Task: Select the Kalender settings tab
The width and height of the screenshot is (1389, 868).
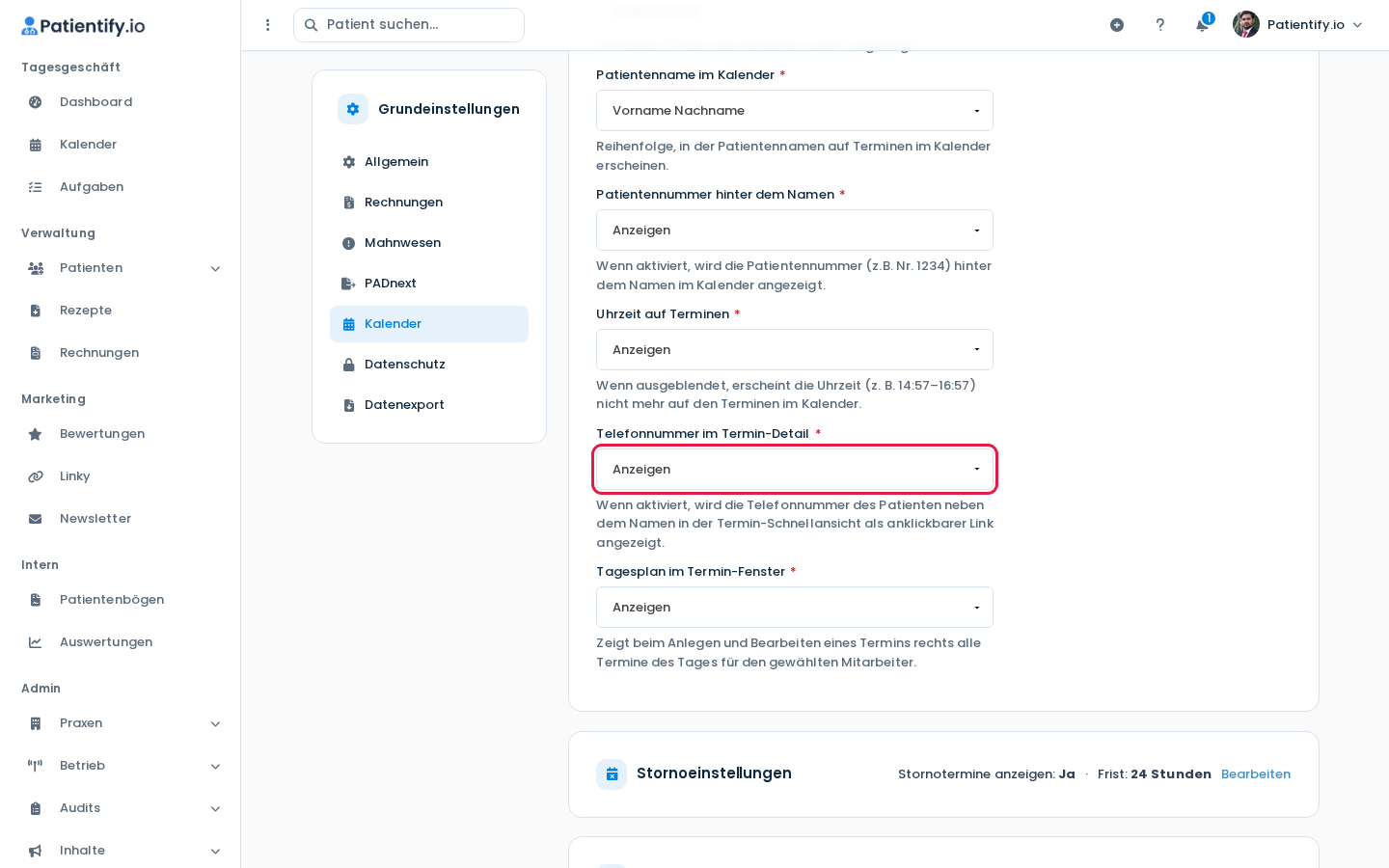Action: [429, 324]
